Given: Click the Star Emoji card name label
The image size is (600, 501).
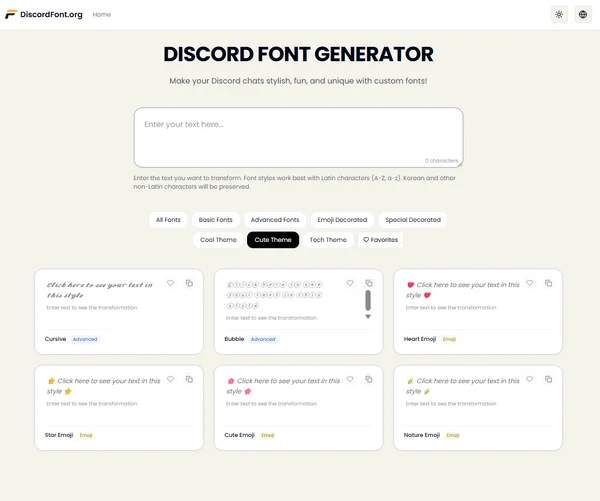Looking at the screenshot, I should 59,435.
